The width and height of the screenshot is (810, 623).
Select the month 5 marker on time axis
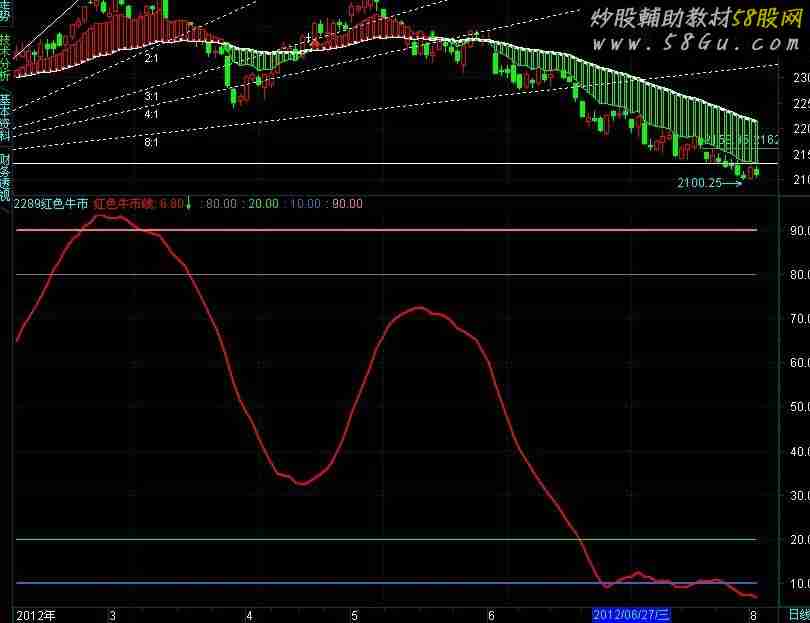pos(354,614)
